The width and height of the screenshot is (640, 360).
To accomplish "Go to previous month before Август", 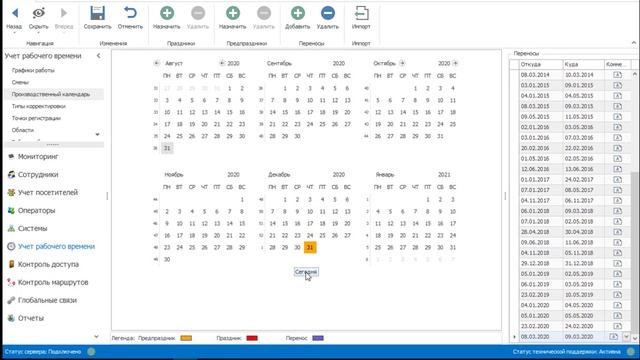I will coord(157,63).
